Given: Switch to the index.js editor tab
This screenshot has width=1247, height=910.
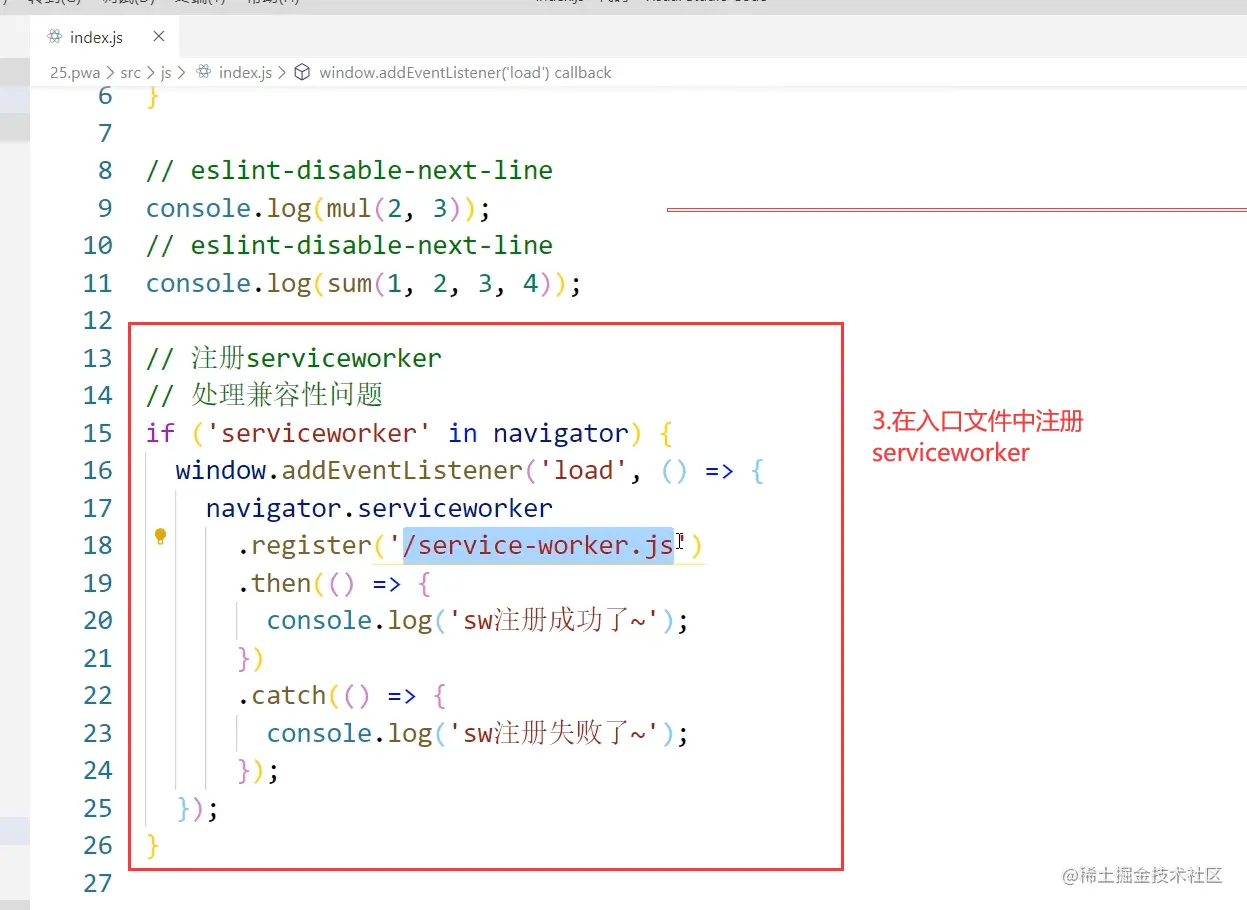Looking at the screenshot, I should [x=104, y=37].
